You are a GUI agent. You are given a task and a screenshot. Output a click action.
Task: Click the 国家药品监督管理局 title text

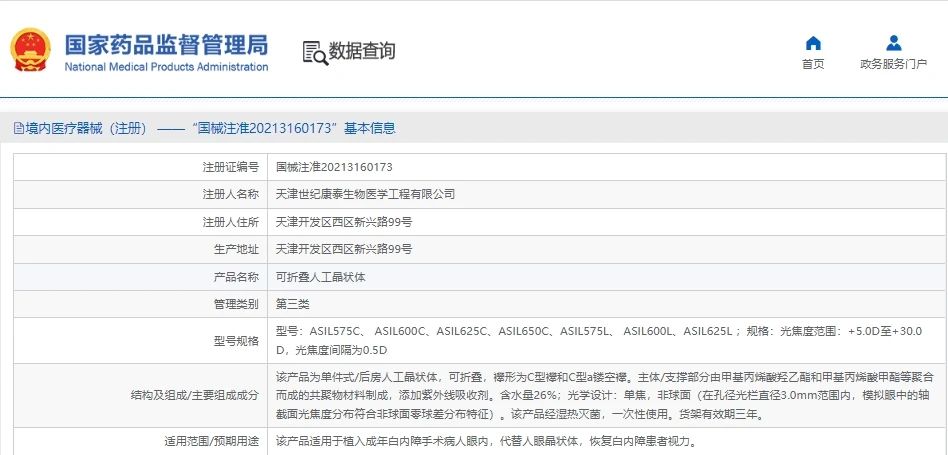(x=166, y=45)
